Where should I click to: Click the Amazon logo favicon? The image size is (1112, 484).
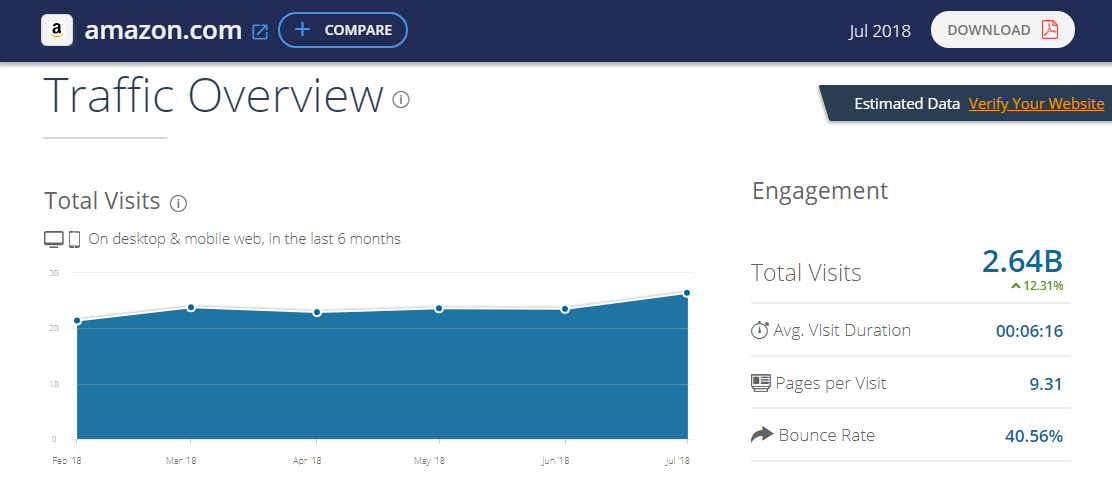(57, 31)
